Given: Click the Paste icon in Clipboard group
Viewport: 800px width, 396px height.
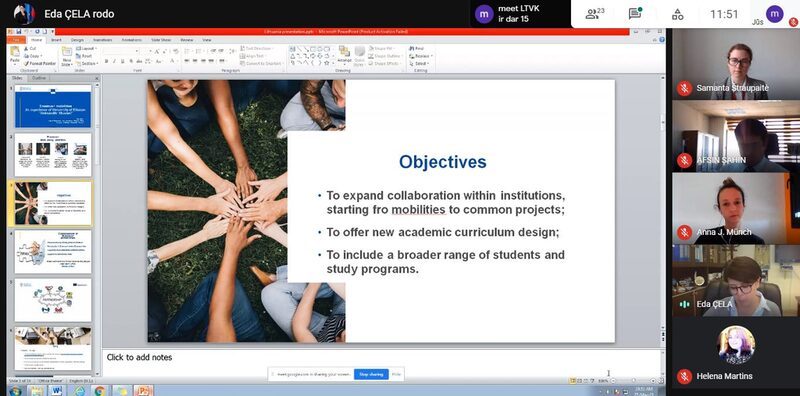Looking at the screenshot, I should [x=15, y=52].
